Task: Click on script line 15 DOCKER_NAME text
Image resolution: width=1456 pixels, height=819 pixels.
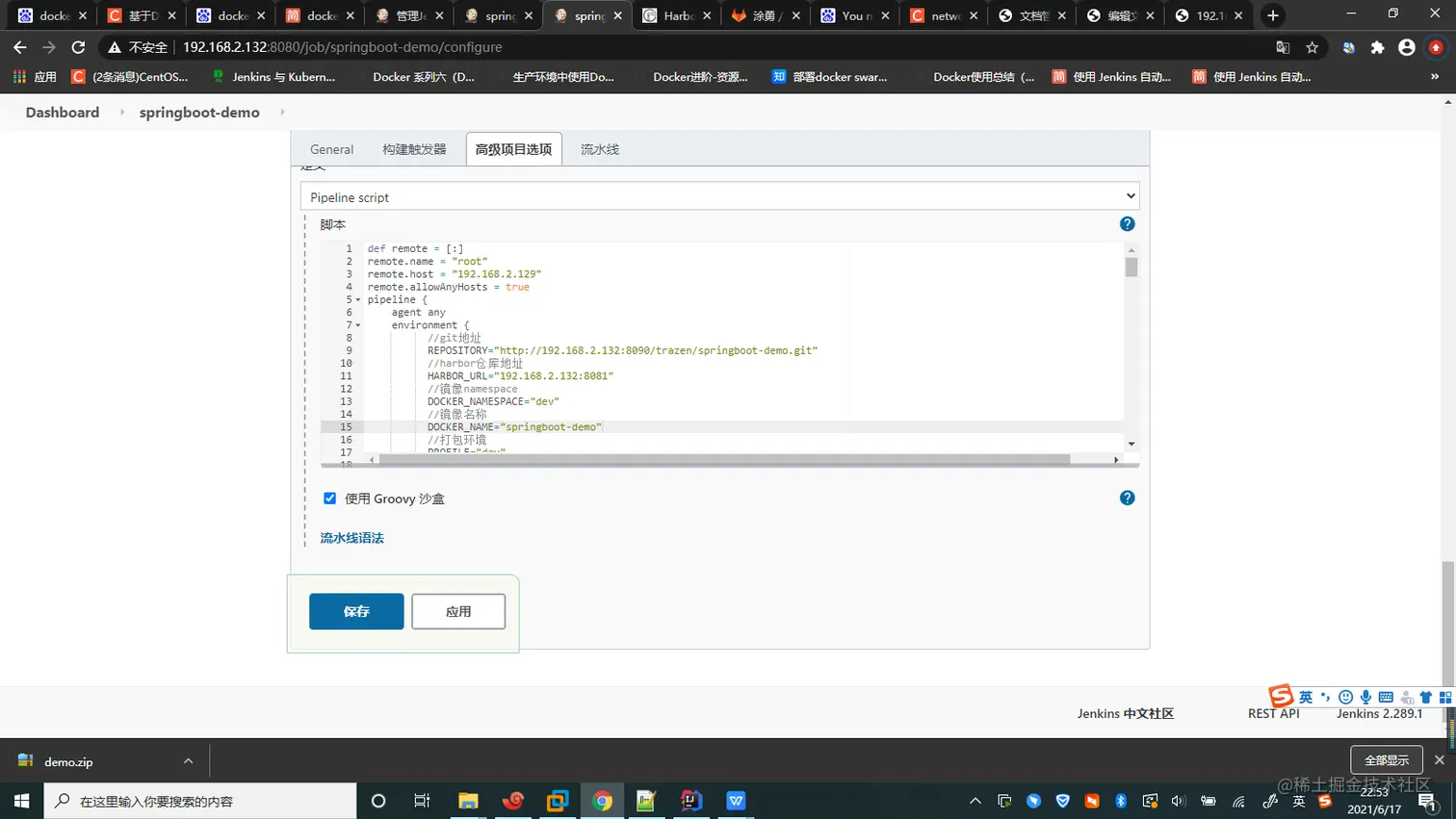Action: pyautogui.click(x=514, y=426)
